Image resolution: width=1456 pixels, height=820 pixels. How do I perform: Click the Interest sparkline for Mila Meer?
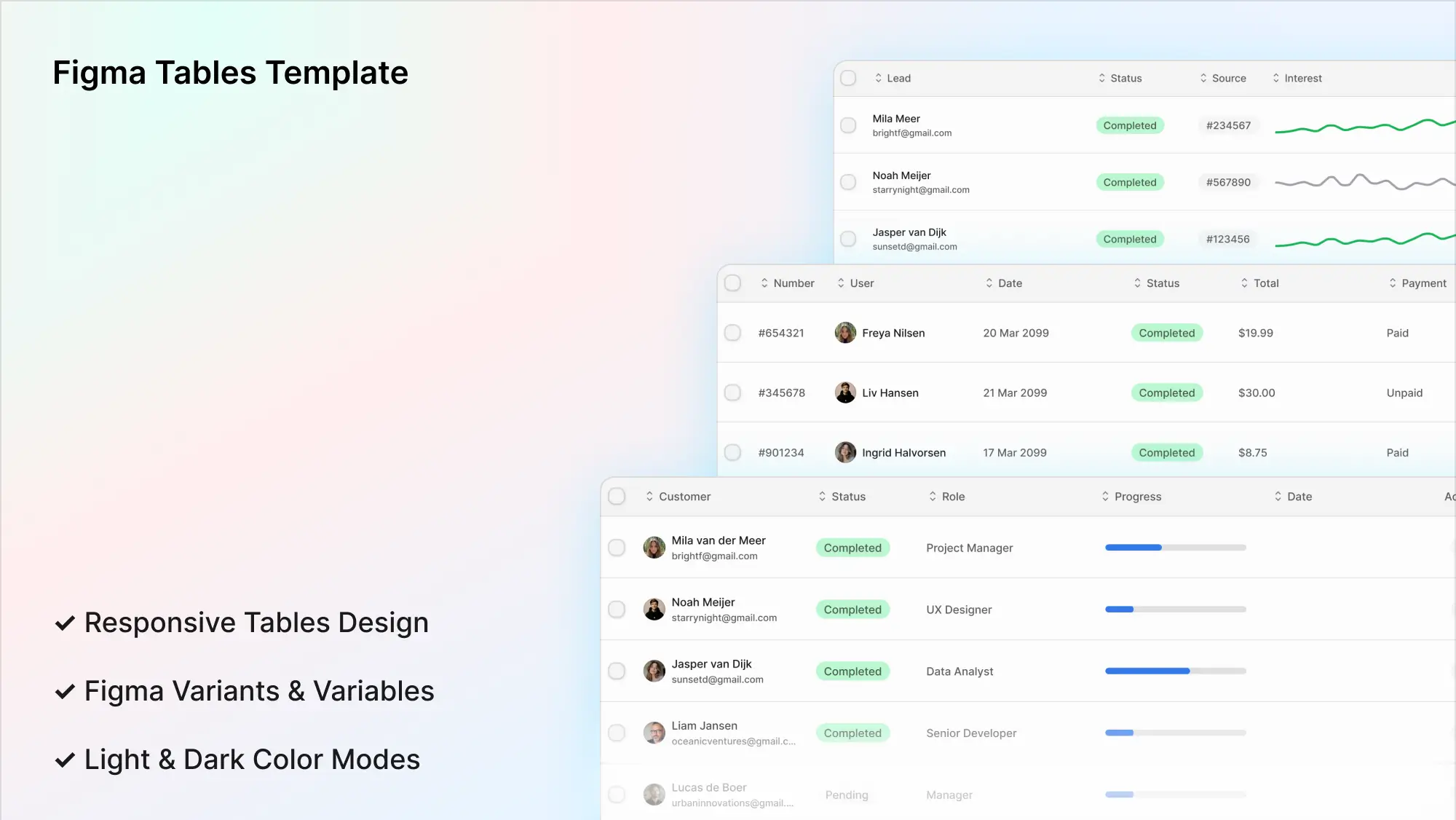(x=1365, y=127)
